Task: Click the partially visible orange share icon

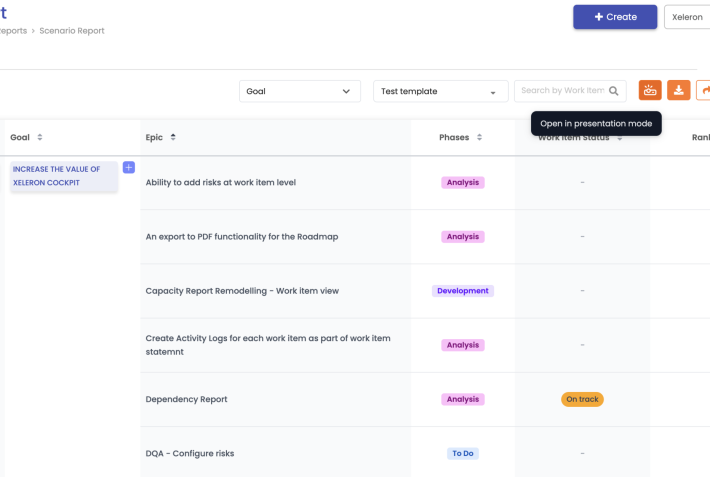Action: click(704, 91)
